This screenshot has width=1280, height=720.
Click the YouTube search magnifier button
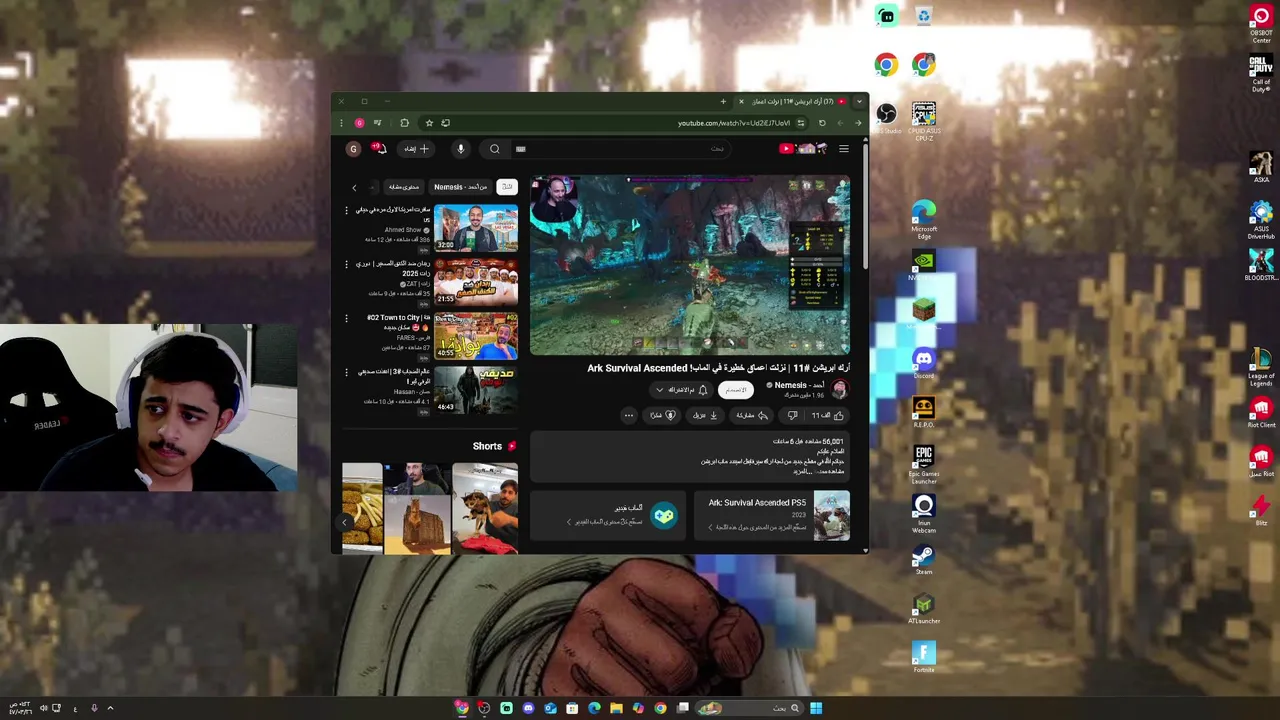coord(495,149)
